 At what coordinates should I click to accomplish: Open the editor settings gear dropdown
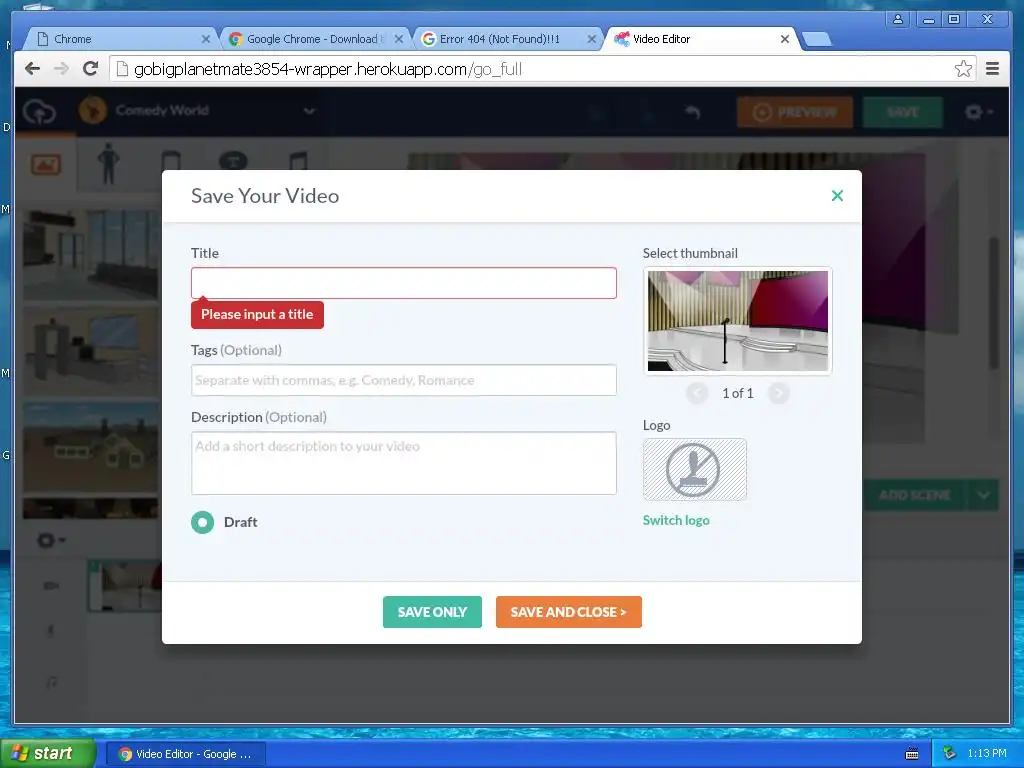979,112
